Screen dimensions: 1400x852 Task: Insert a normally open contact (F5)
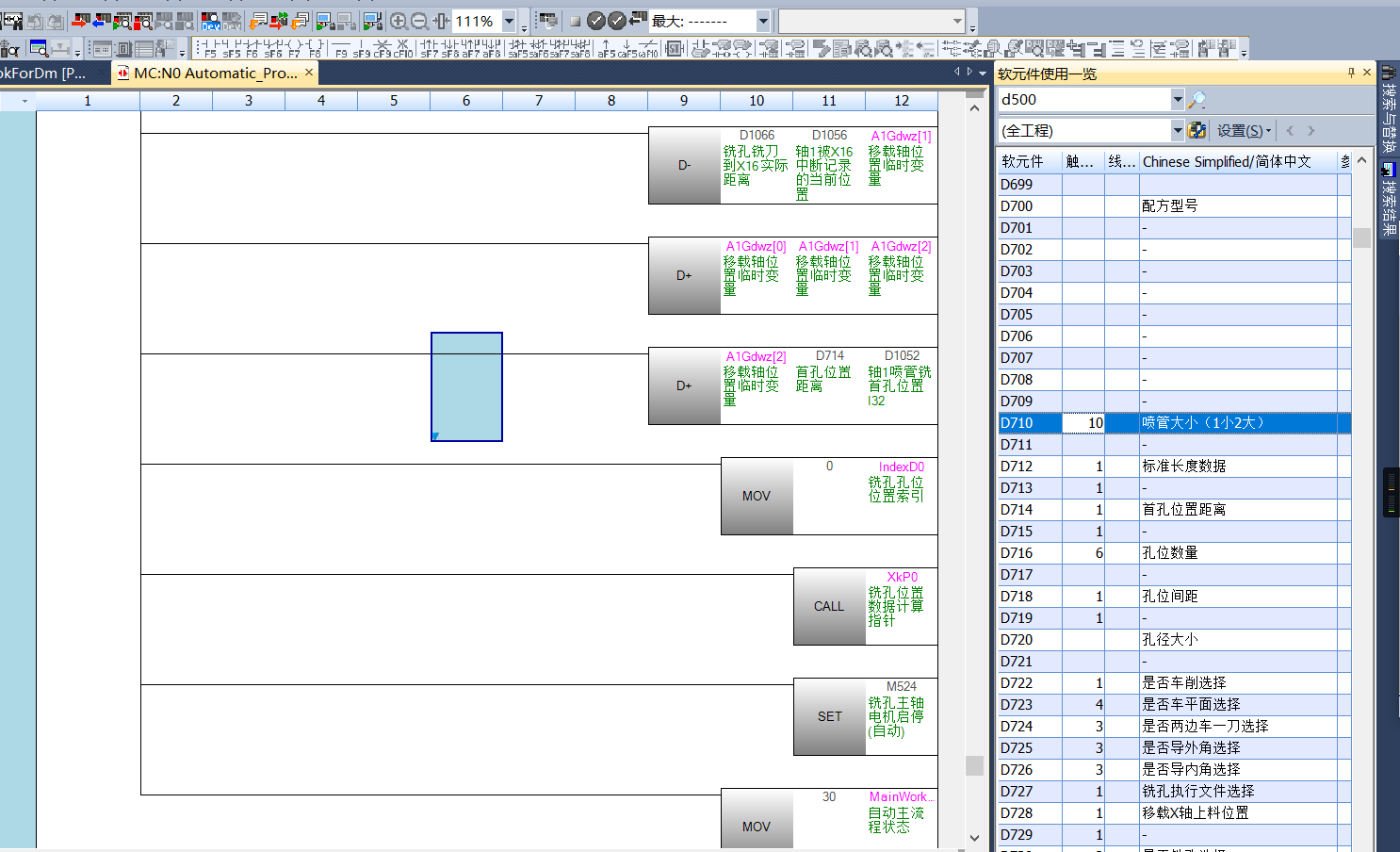click(209, 48)
